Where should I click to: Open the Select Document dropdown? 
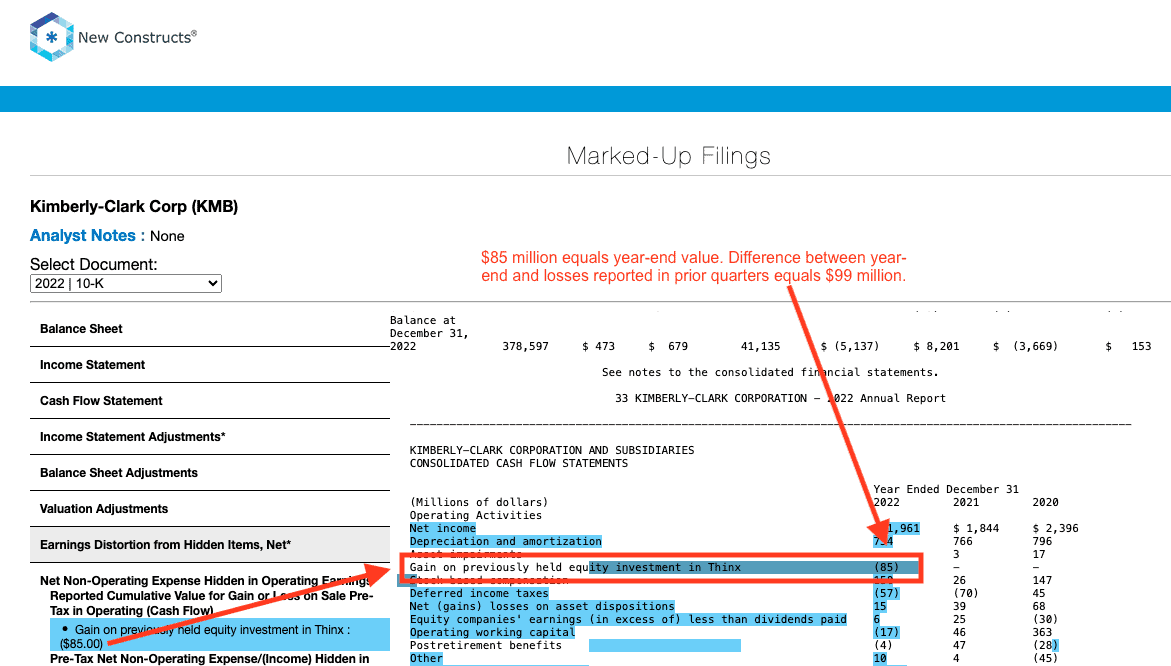click(x=125, y=284)
